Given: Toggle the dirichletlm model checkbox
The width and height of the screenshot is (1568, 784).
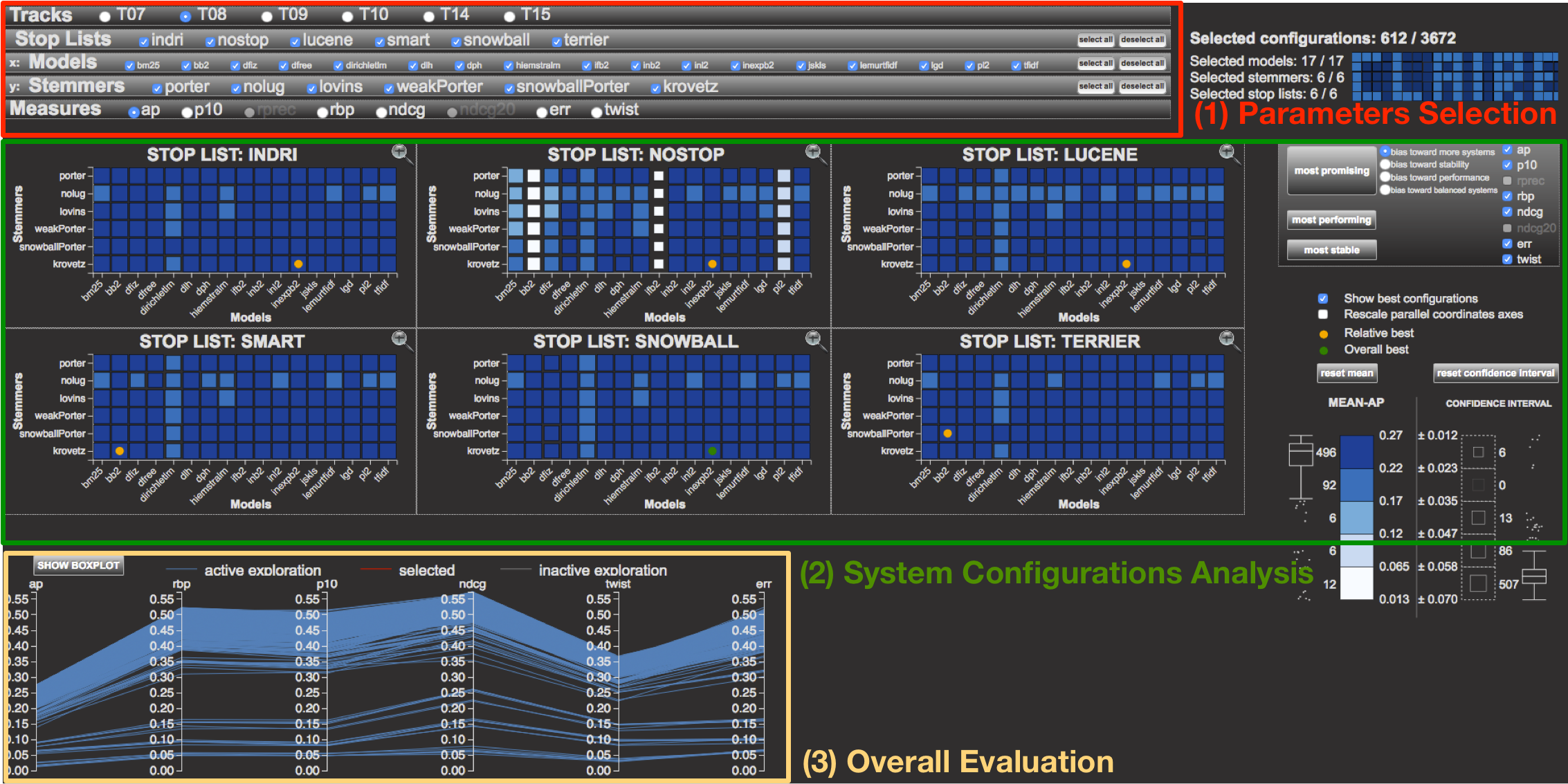Looking at the screenshot, I should (338, 66).
